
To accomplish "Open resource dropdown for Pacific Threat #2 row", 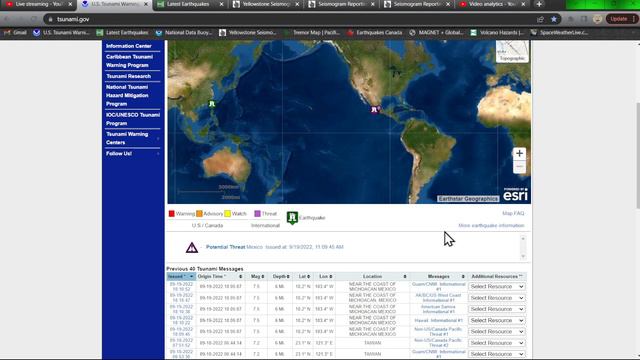I will click(497, 343).
